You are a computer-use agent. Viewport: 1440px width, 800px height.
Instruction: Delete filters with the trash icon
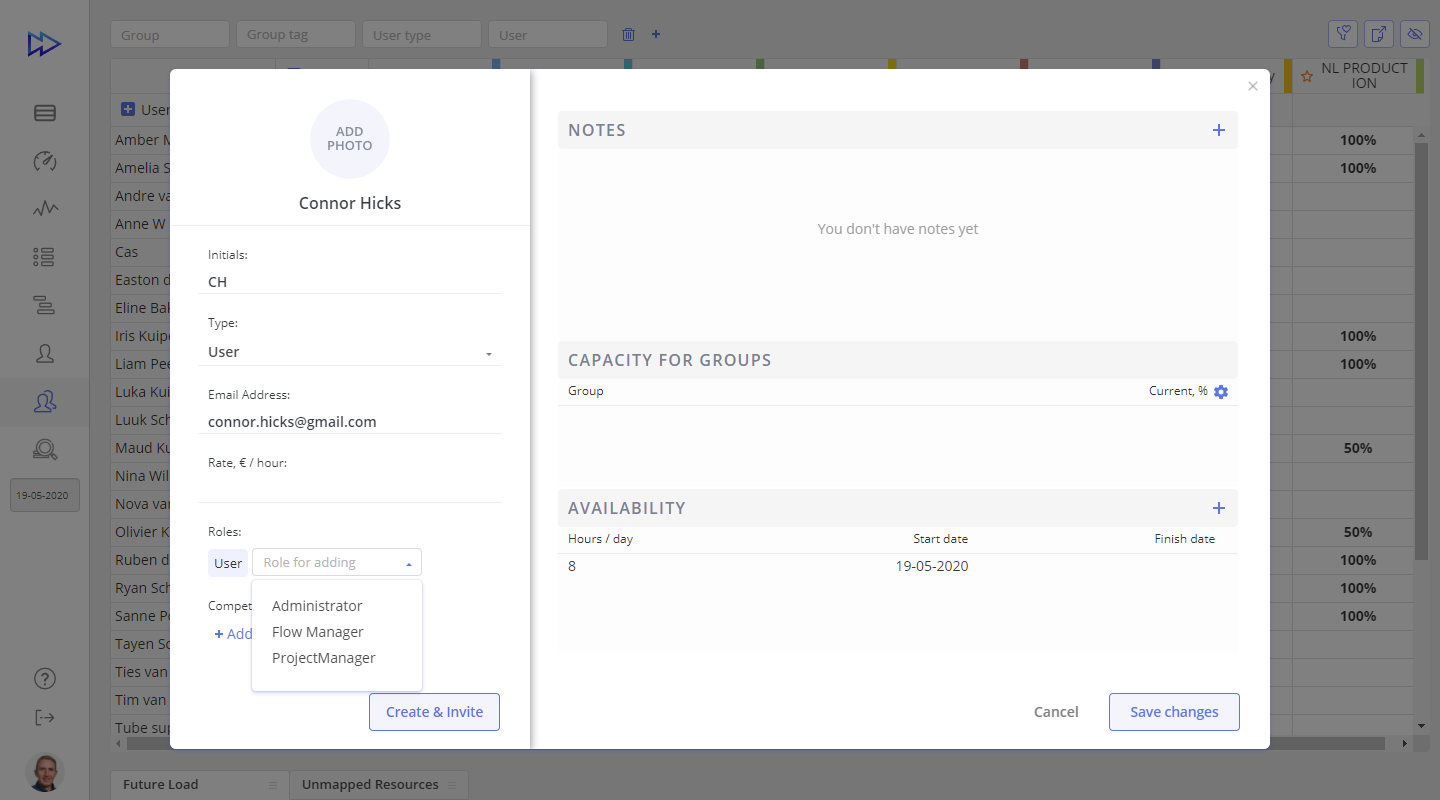[x=628, y=34]
